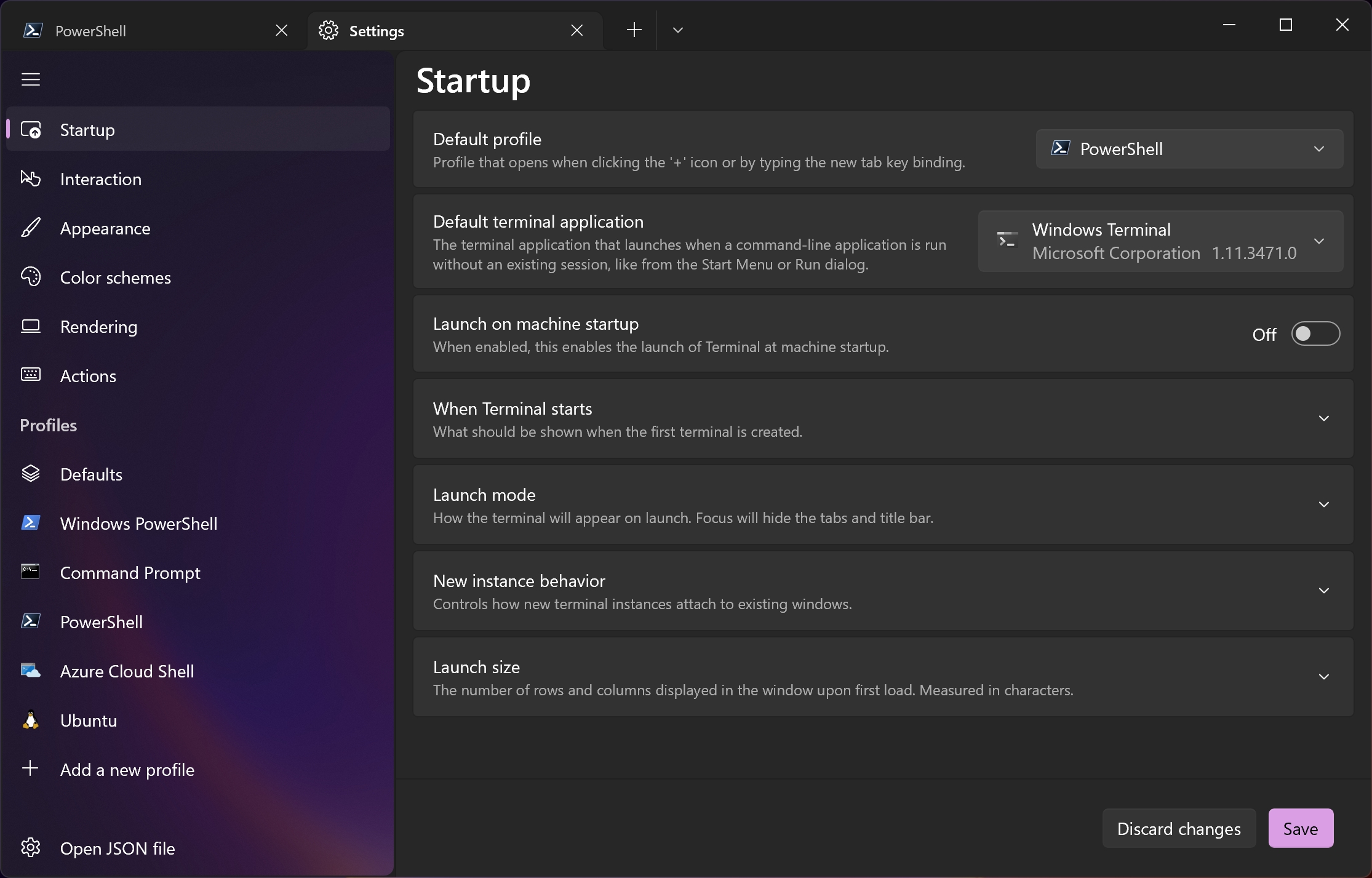1372x878 pixels.
Task: Navigate to Appearance settings
Action: (105, 228)
